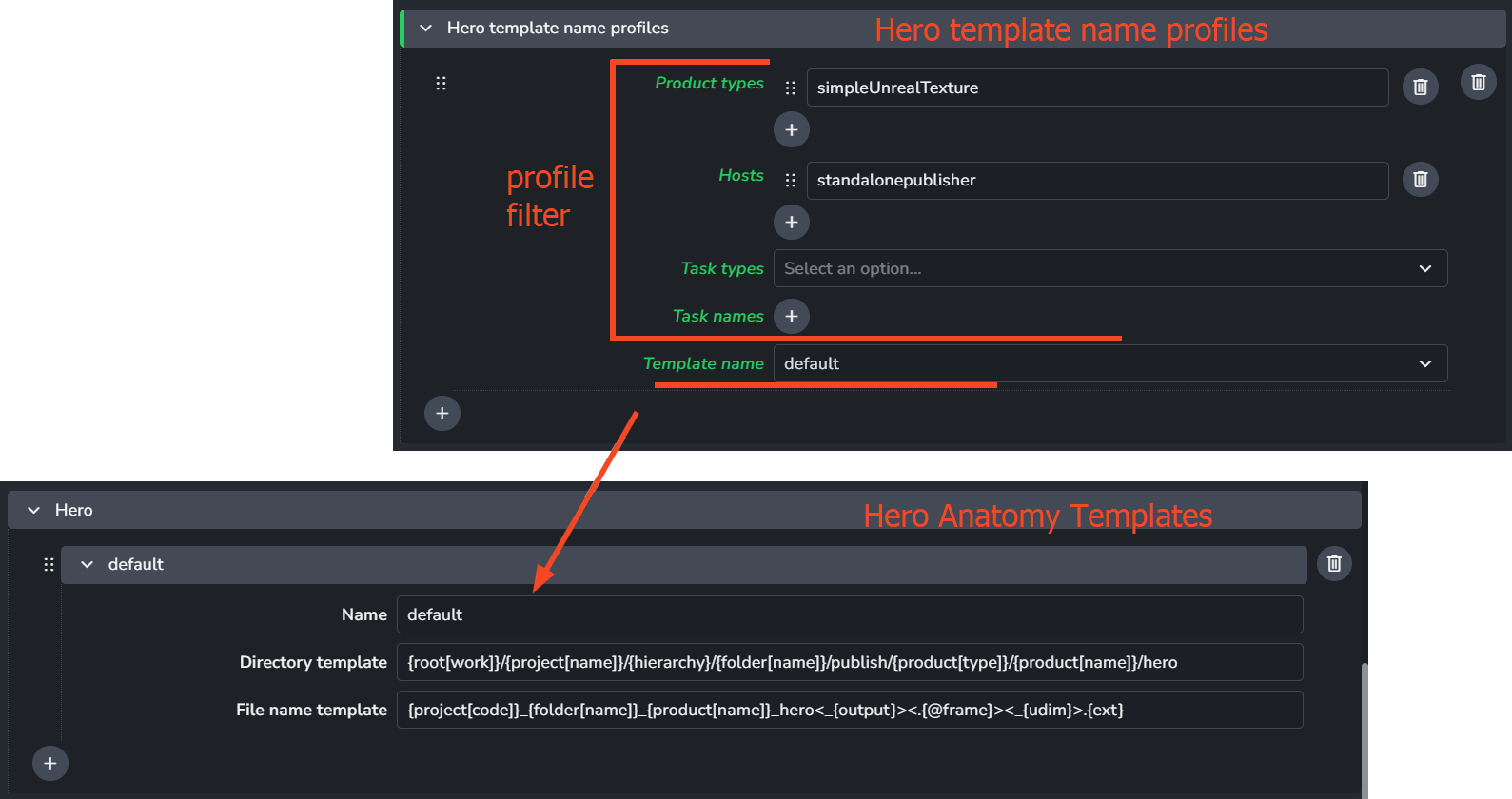
Task: Collapse the default template item
Action: 88,565
